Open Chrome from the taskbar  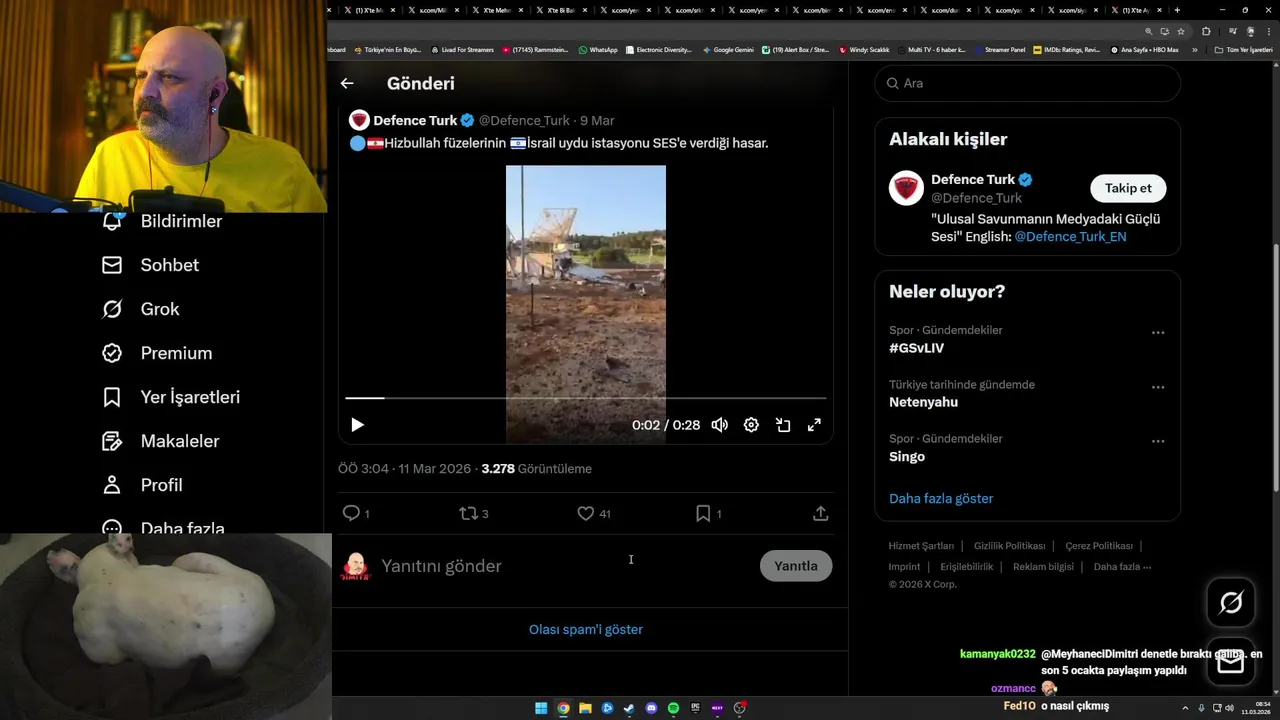point(563,708)
